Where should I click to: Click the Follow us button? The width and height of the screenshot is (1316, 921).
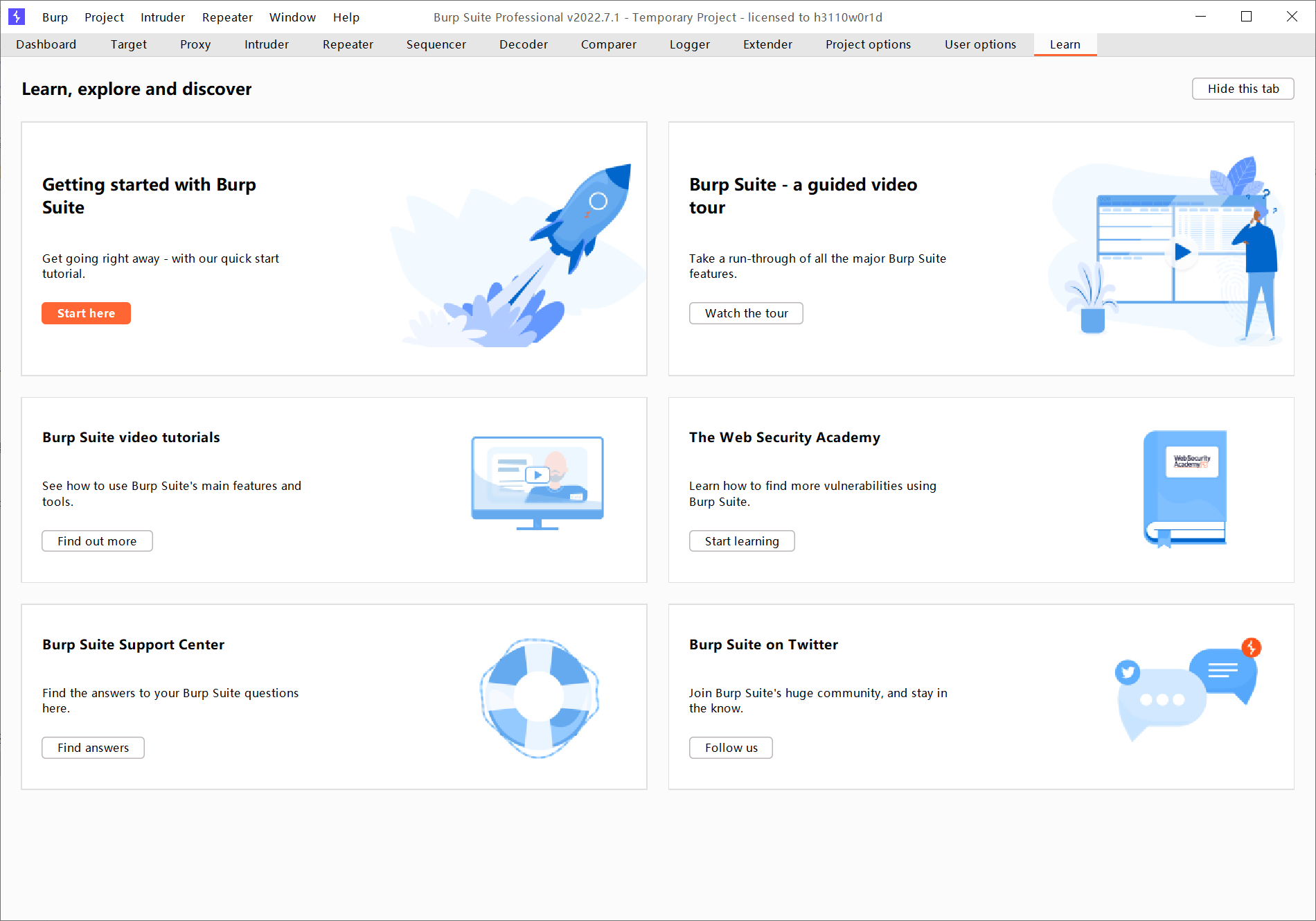pos(731,748)
